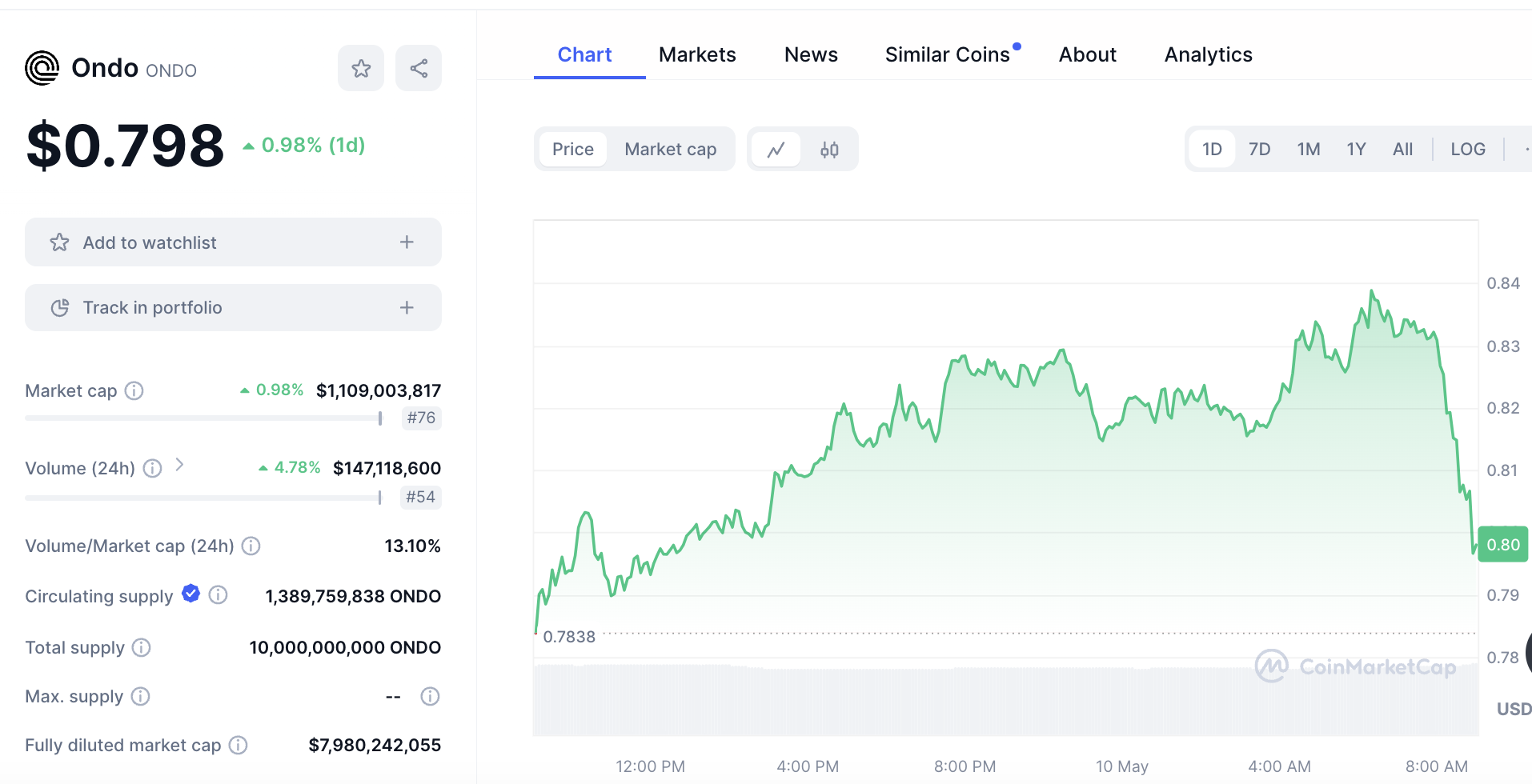Select the 7D time range
The image size is (1532, 784).
pyautogui.click(x=1259, y=150)
